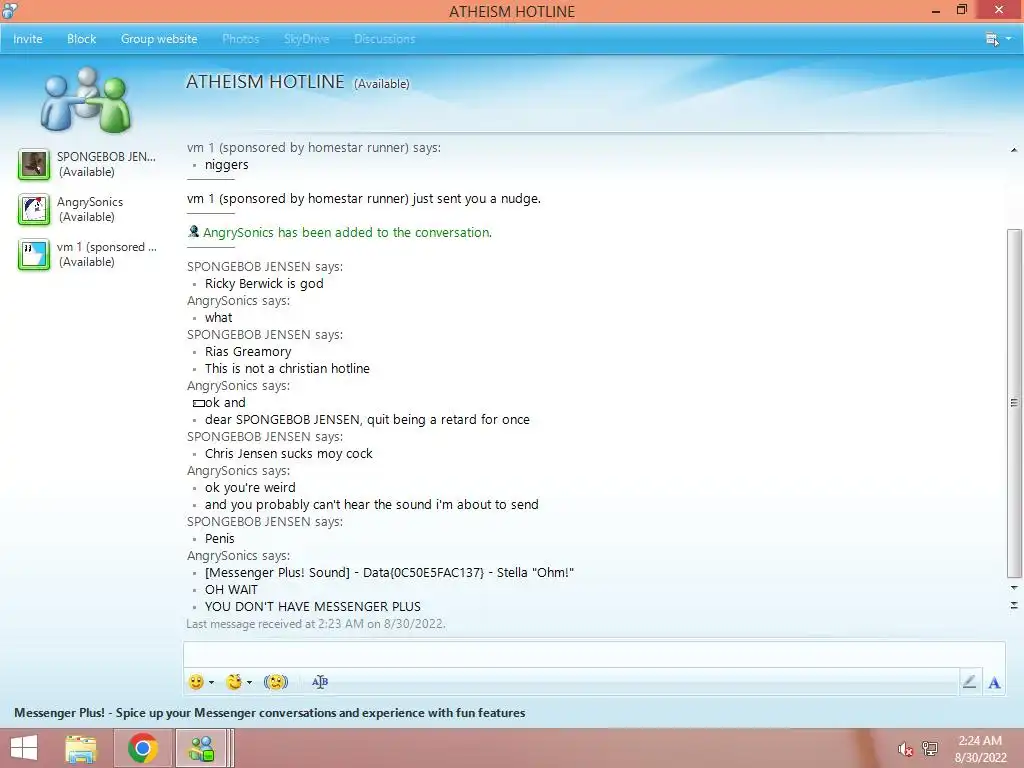Open AngrySonics' display picture

click(x=33, y=209)
